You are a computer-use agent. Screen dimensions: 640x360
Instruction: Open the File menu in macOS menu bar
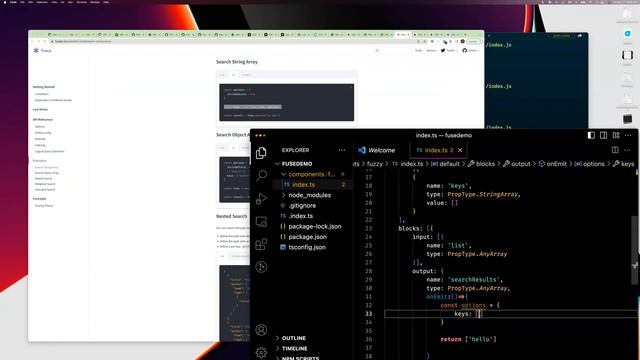(22, 2)
